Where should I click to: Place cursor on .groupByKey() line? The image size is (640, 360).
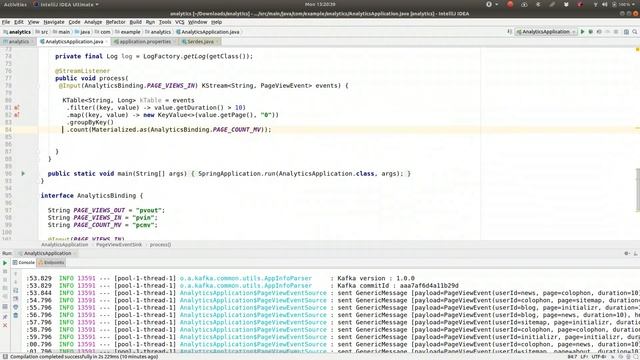click(x=91, y=122)
